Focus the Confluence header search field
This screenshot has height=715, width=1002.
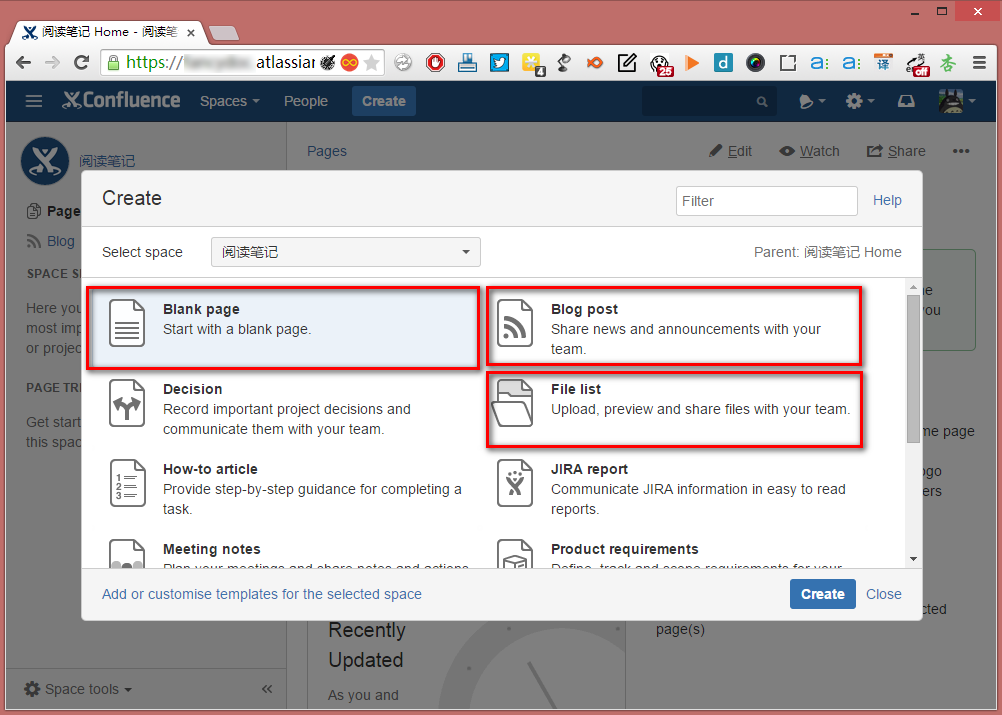(709, 101)
